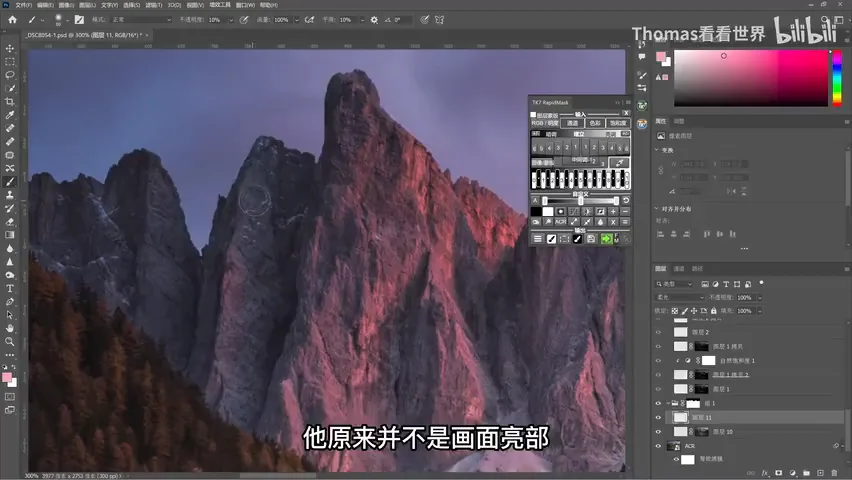Select the Lasso tool
This screenshot has width=852, height=480.
pos(10,75)
